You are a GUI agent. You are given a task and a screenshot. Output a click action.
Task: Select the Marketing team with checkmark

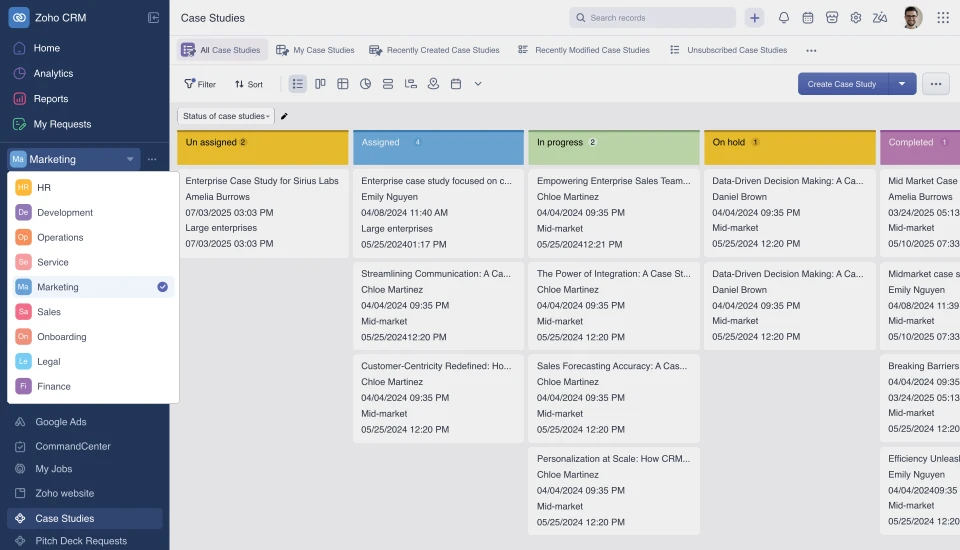click(x=93, y=287)
